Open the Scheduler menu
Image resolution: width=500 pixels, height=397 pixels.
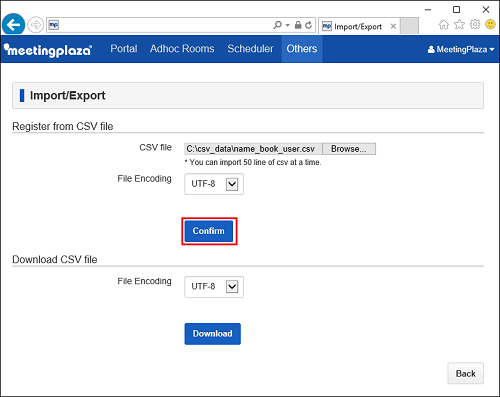click(250, 49)
